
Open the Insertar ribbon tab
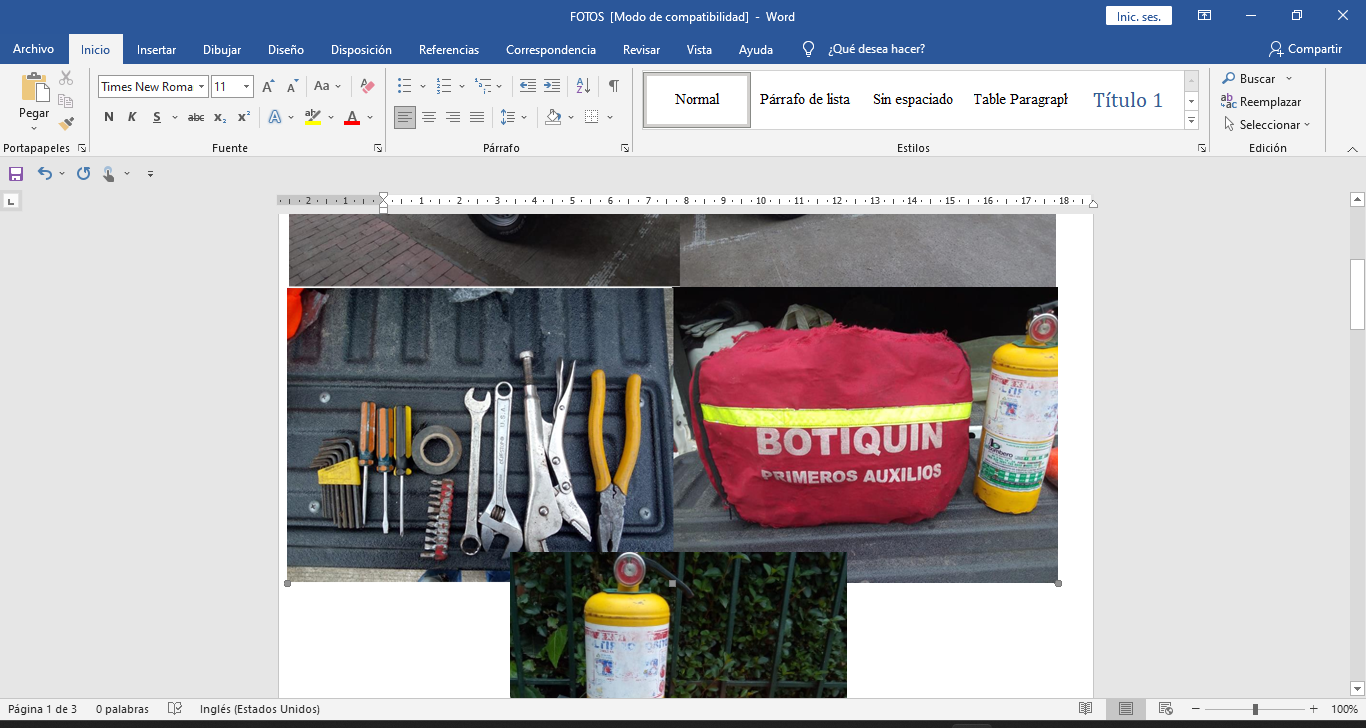(x=156, y=49)
